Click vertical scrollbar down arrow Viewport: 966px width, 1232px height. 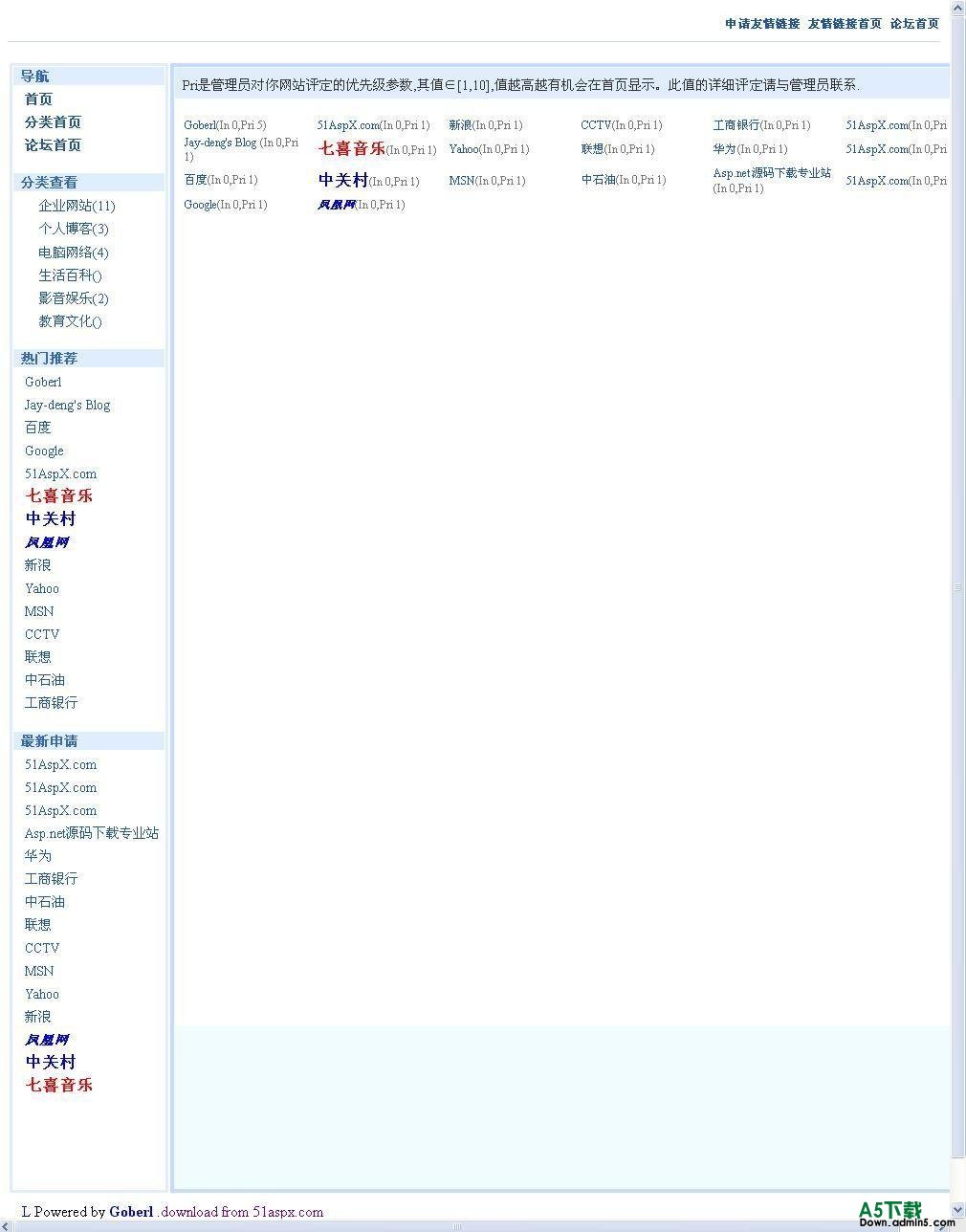tap(958, 1209)
